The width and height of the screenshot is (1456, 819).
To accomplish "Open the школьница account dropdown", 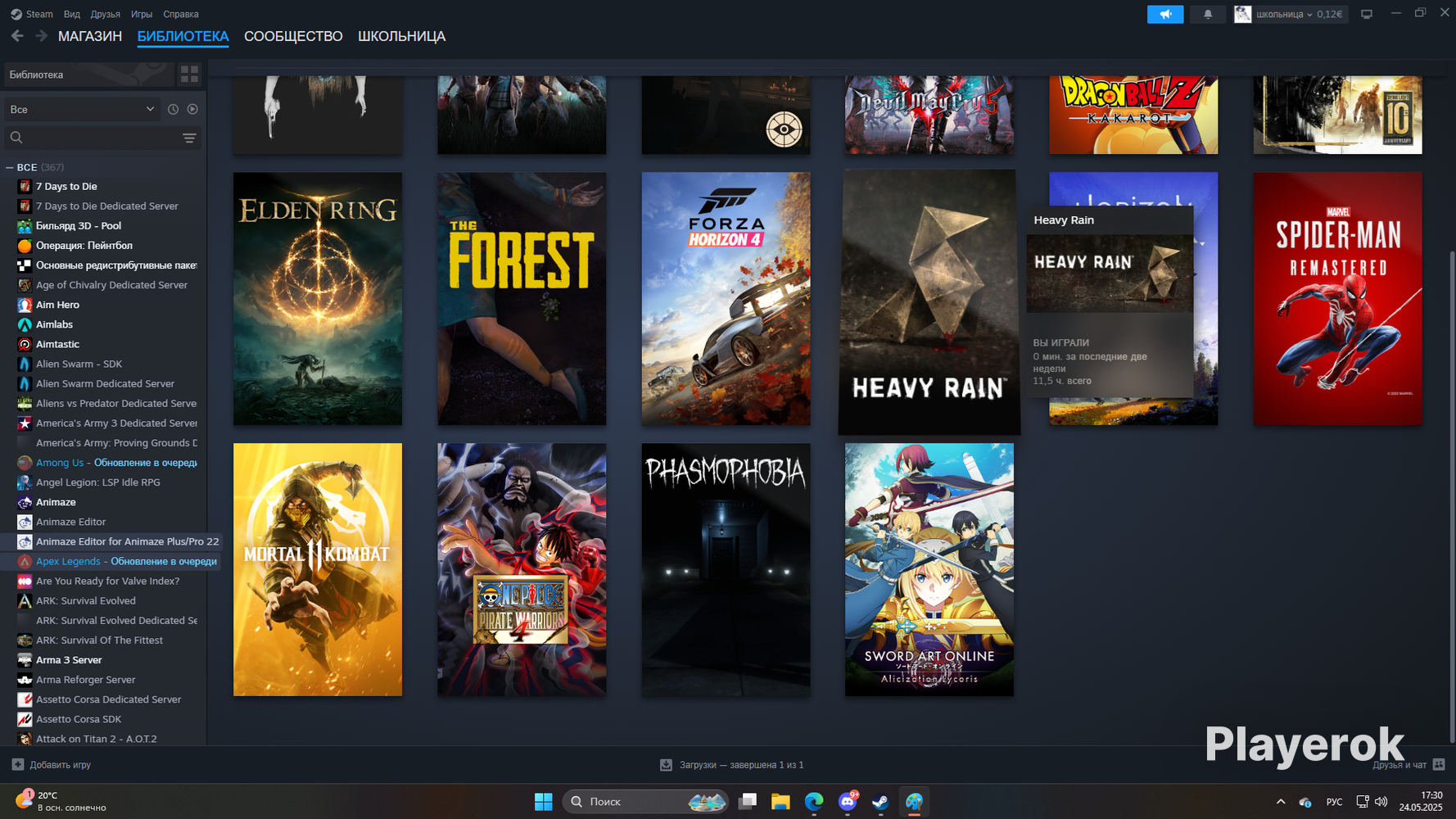I will [x=1290, y=14].
